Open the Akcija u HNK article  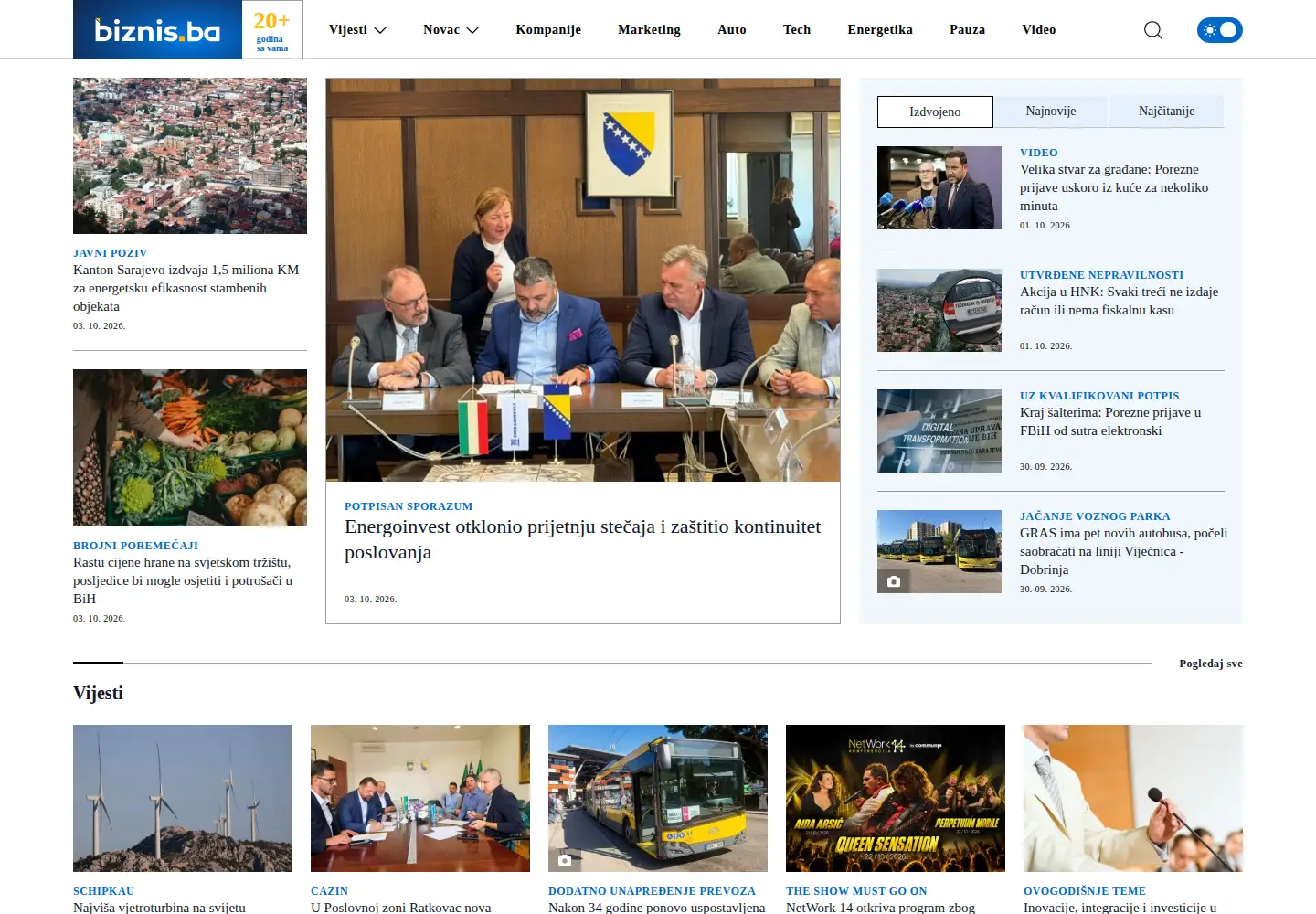(1119, 301)
